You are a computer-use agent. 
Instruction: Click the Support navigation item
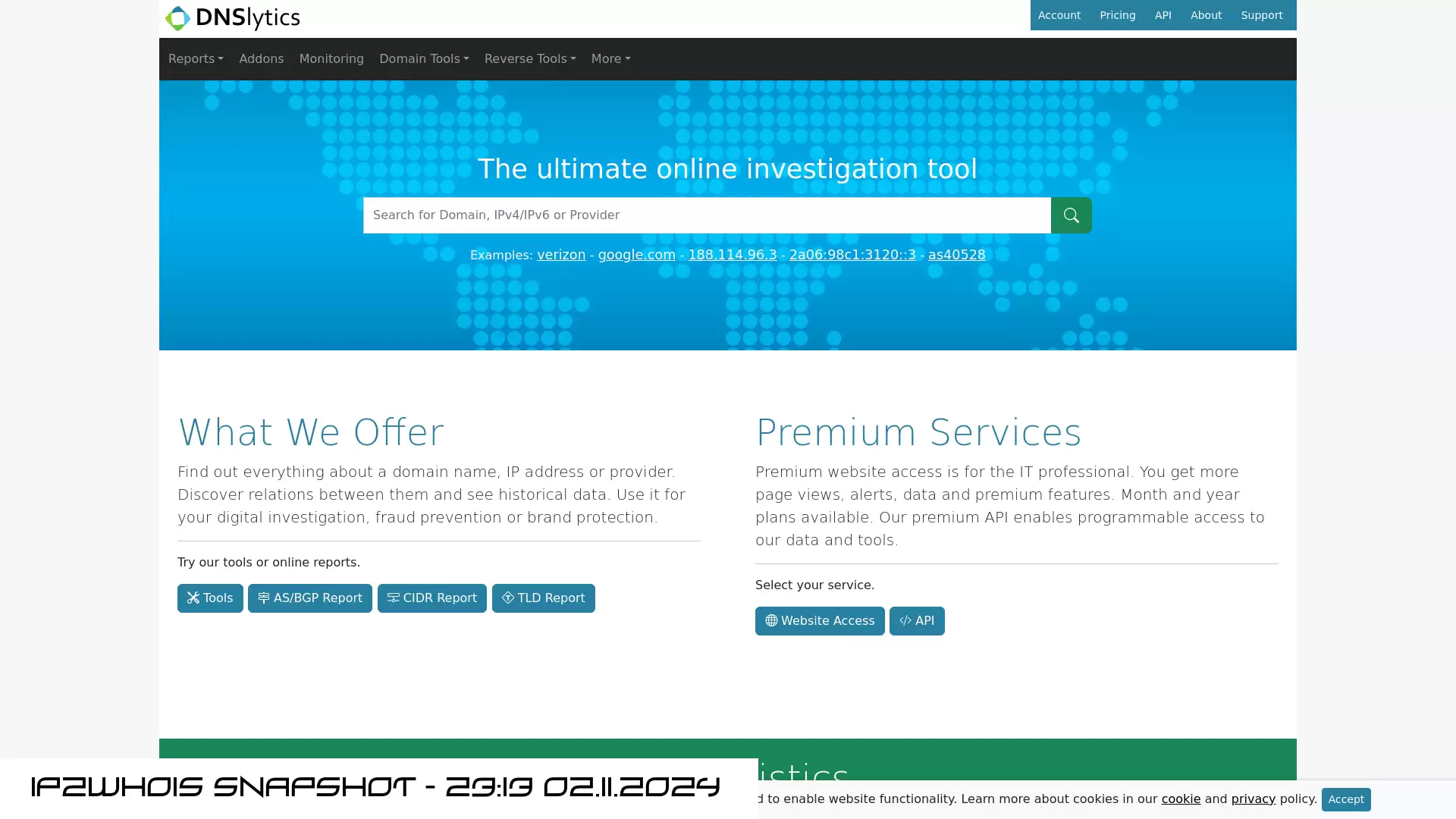point(1262,15)
